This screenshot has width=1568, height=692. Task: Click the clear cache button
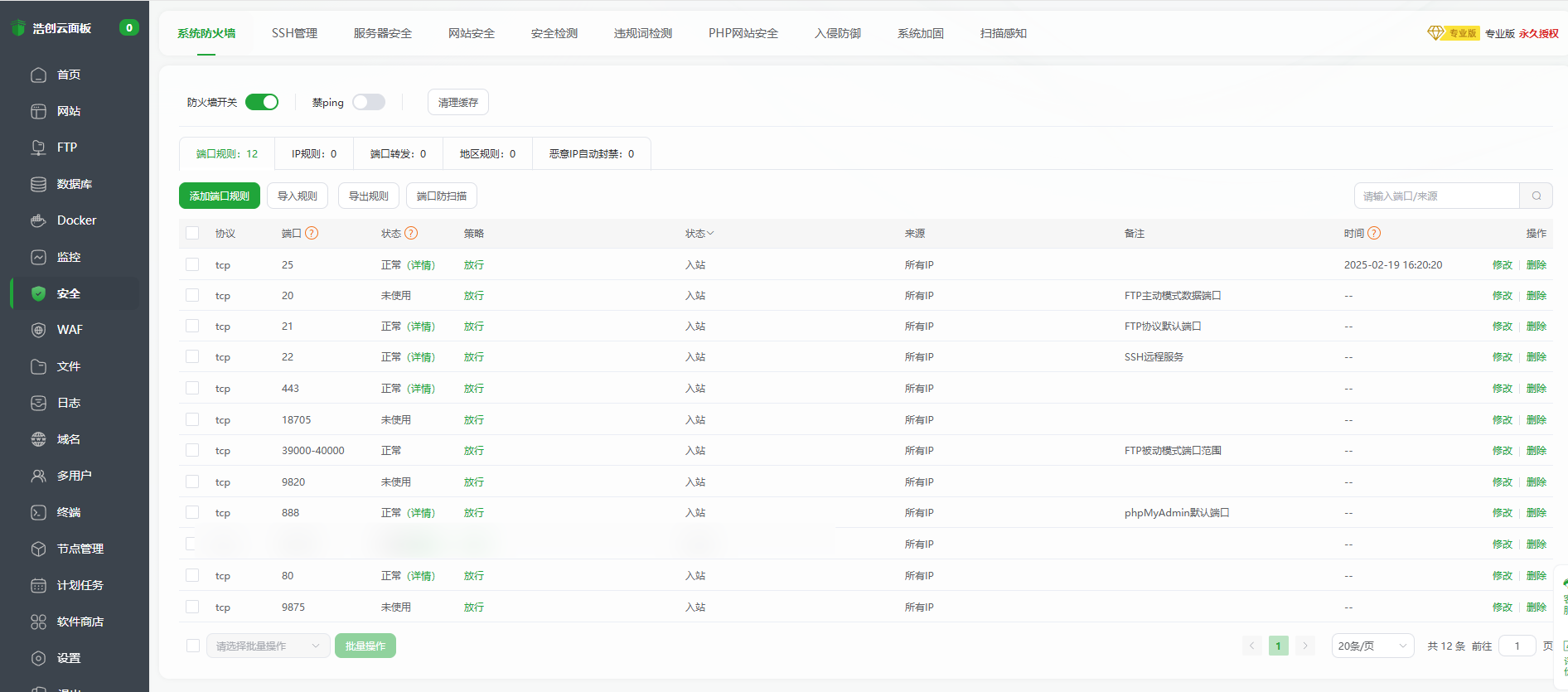(457, 102)
